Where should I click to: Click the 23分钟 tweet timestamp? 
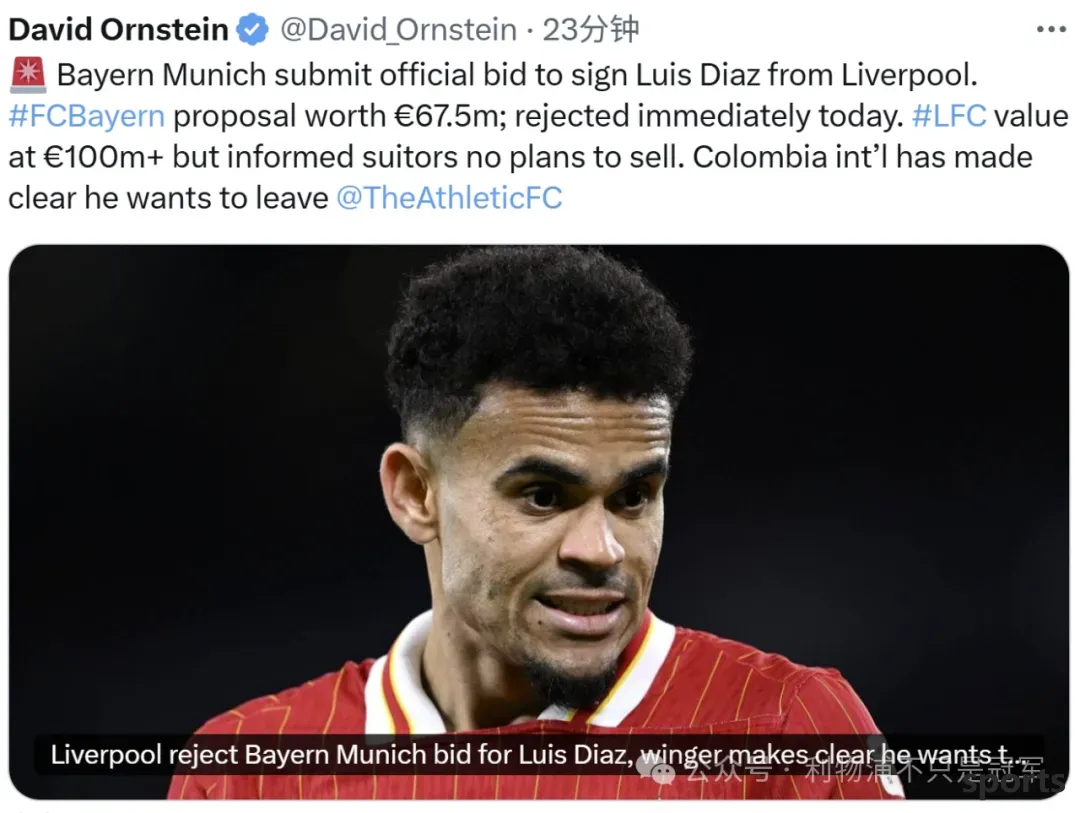pyautogui.click(x=591, y=30)
